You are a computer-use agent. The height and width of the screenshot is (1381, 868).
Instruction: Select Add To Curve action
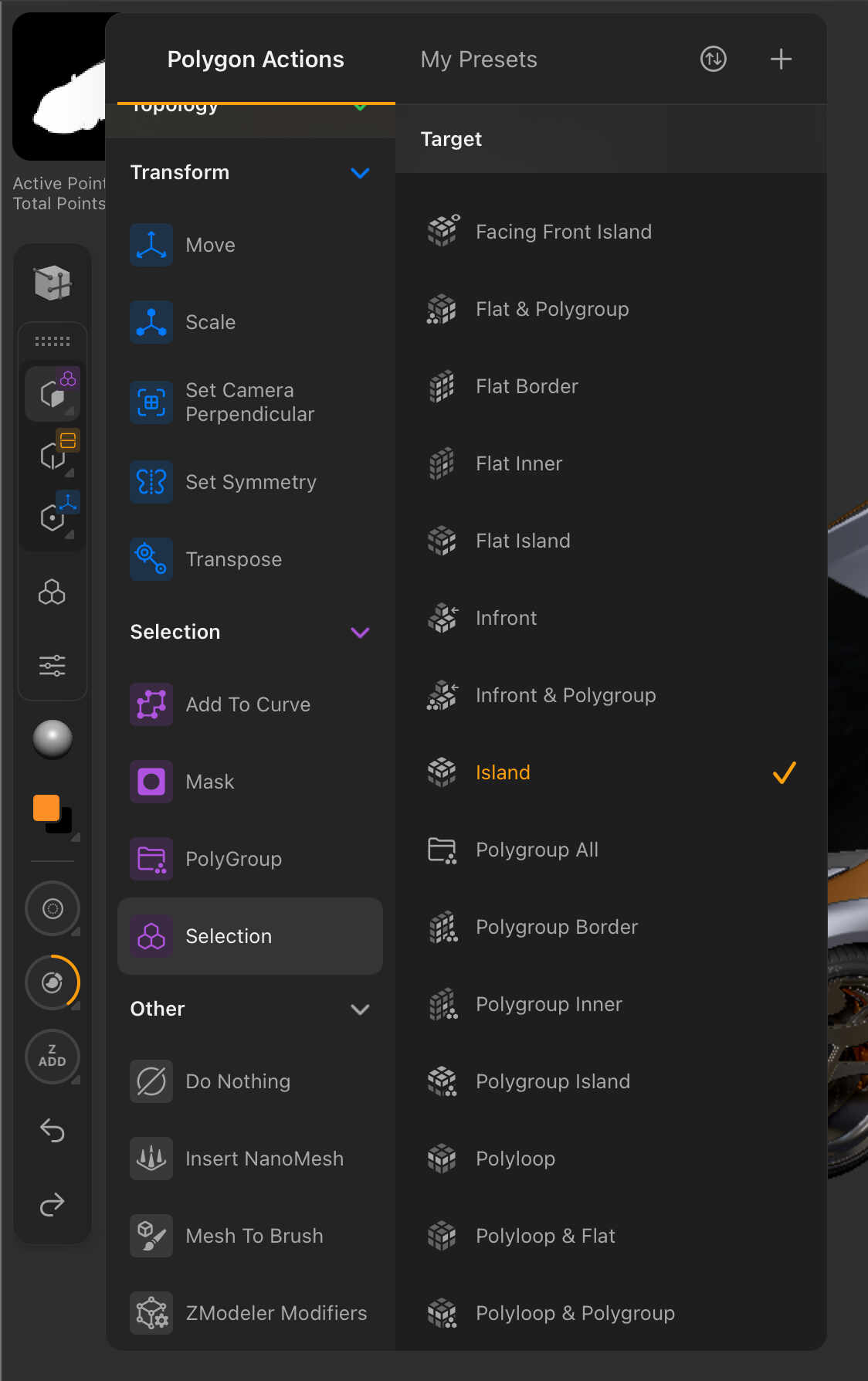(249, 704)
